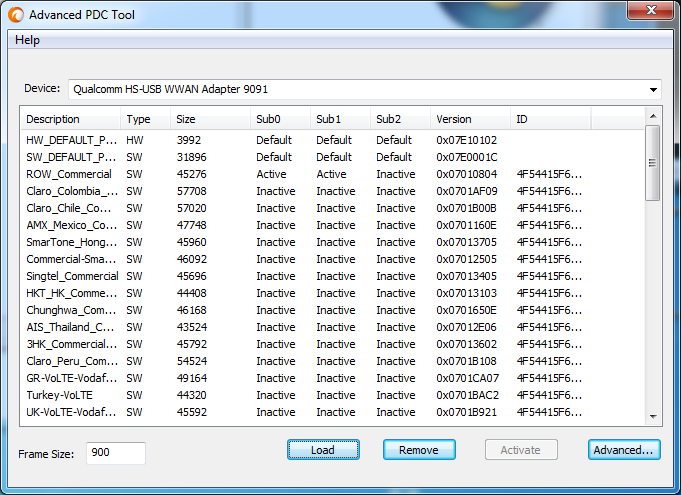Select the Claro_Chile_Co... row
Screen dimensions: 681x495
pyautogui.click(x=332, y=208)
